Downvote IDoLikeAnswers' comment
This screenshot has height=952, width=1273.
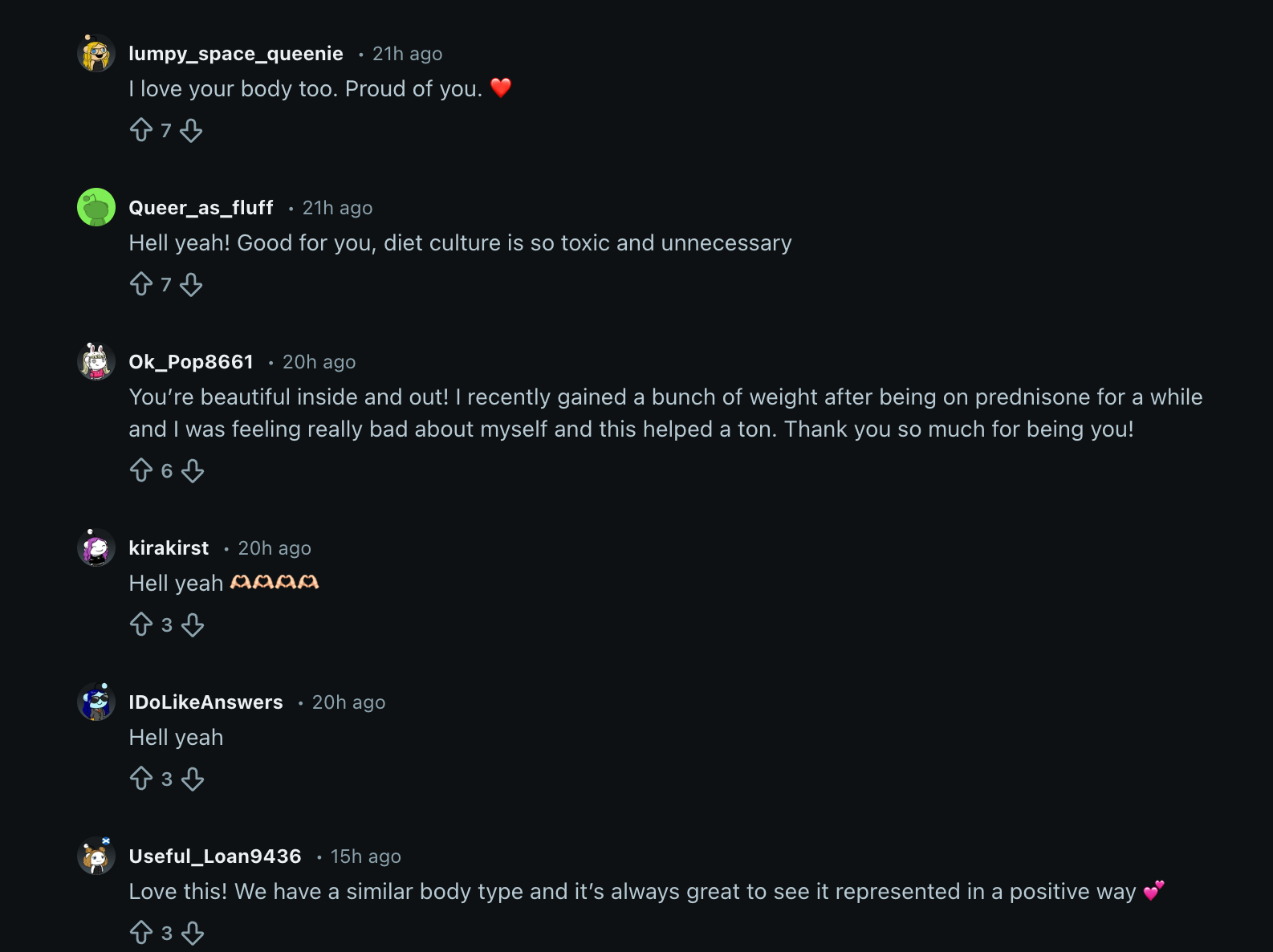193,779
